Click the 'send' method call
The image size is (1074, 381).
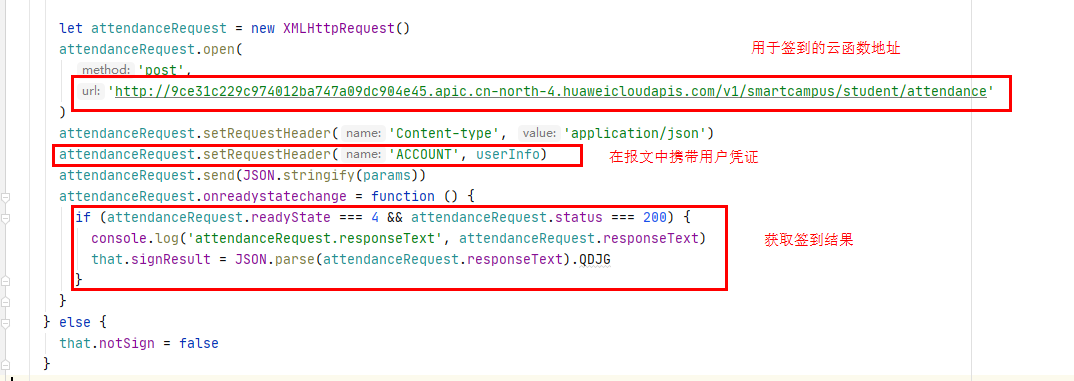[x=219, y=175]
